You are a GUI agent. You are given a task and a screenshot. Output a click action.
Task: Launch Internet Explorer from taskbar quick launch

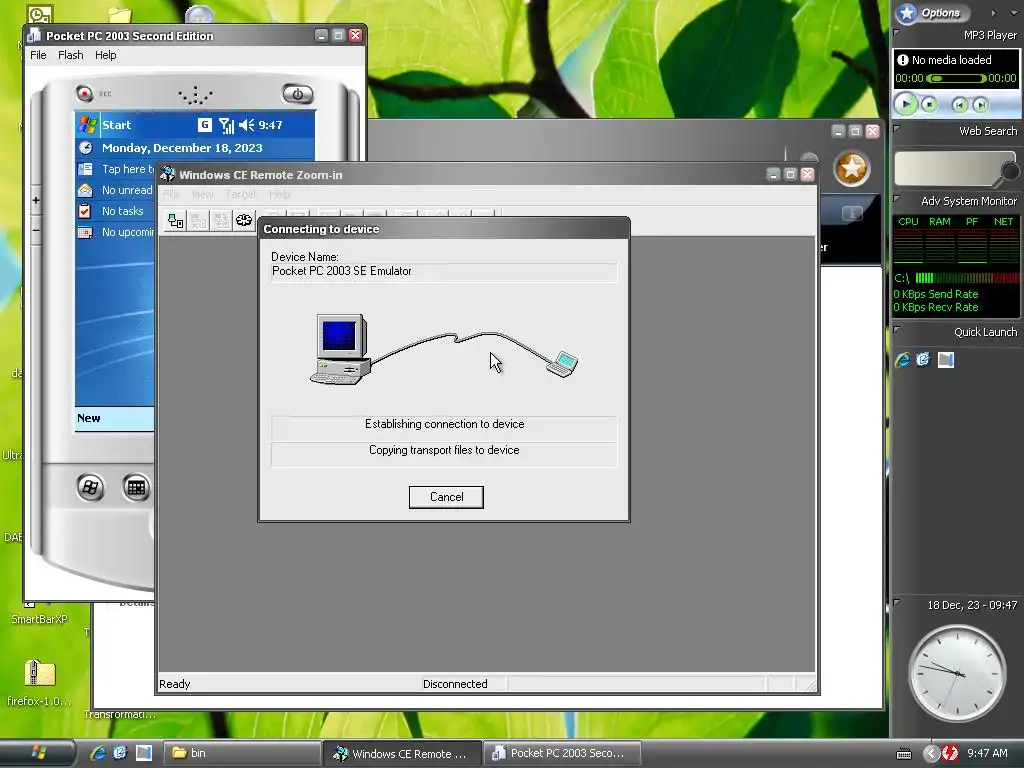click(x=98, y=753)
